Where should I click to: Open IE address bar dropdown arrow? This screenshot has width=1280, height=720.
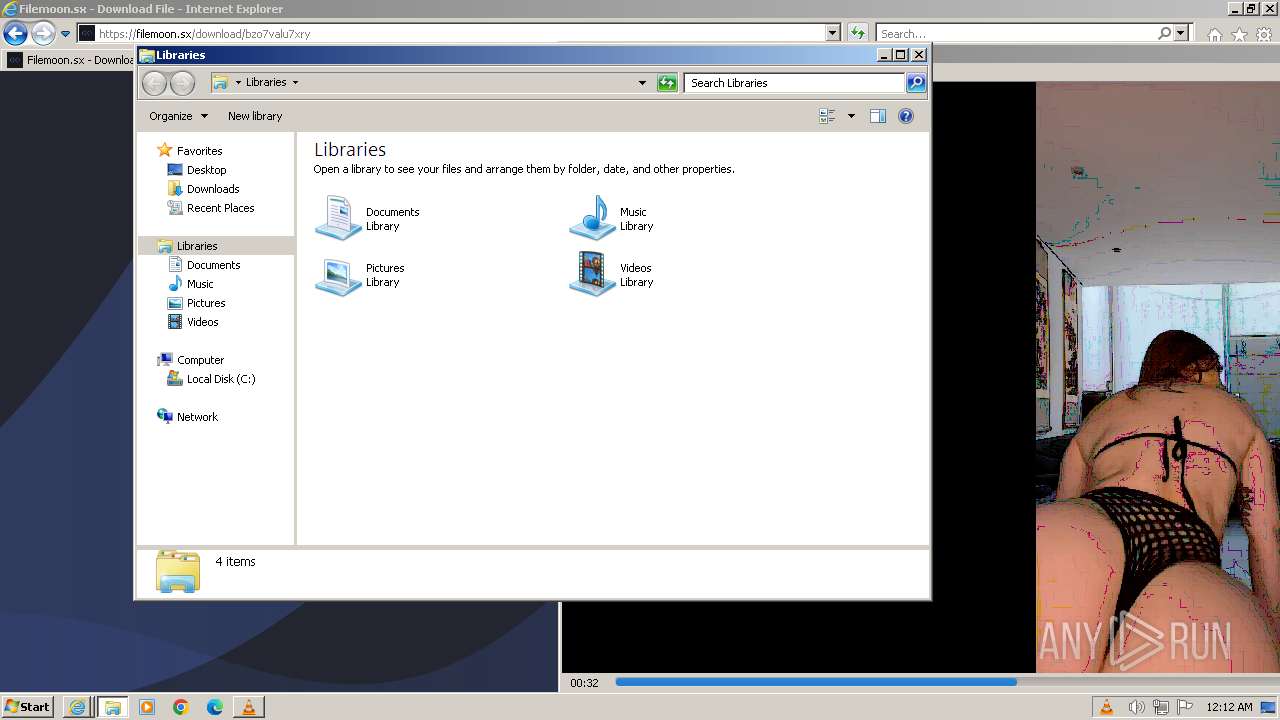click(x=832, y=33)
